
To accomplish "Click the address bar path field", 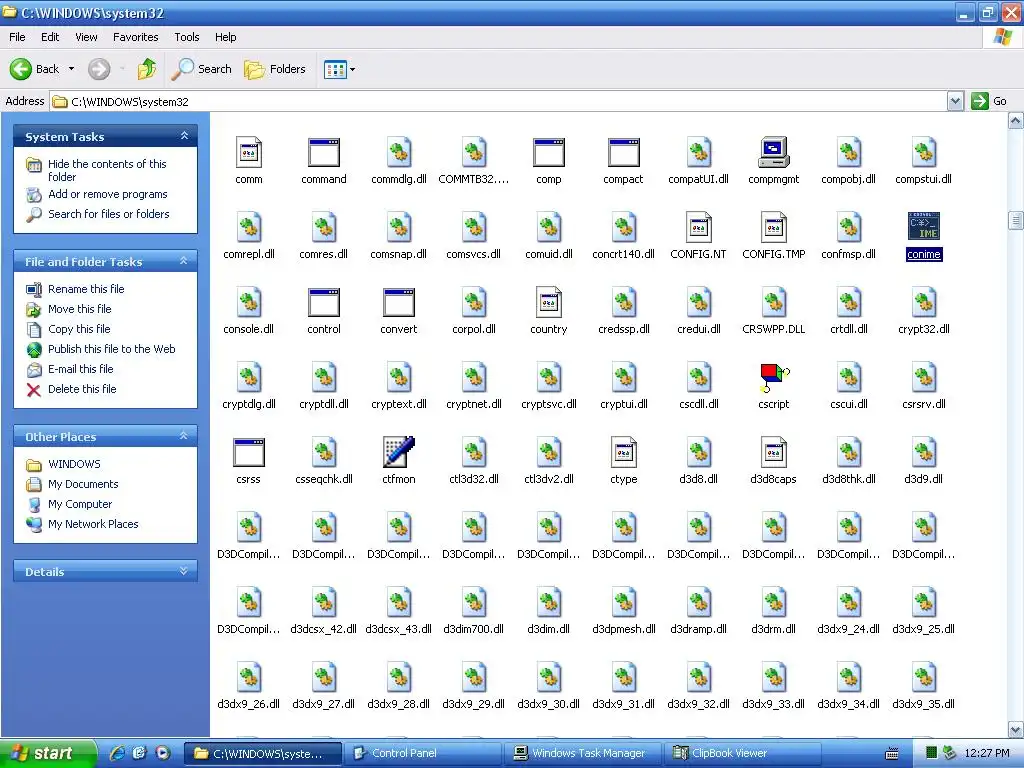I will (500, 101).
